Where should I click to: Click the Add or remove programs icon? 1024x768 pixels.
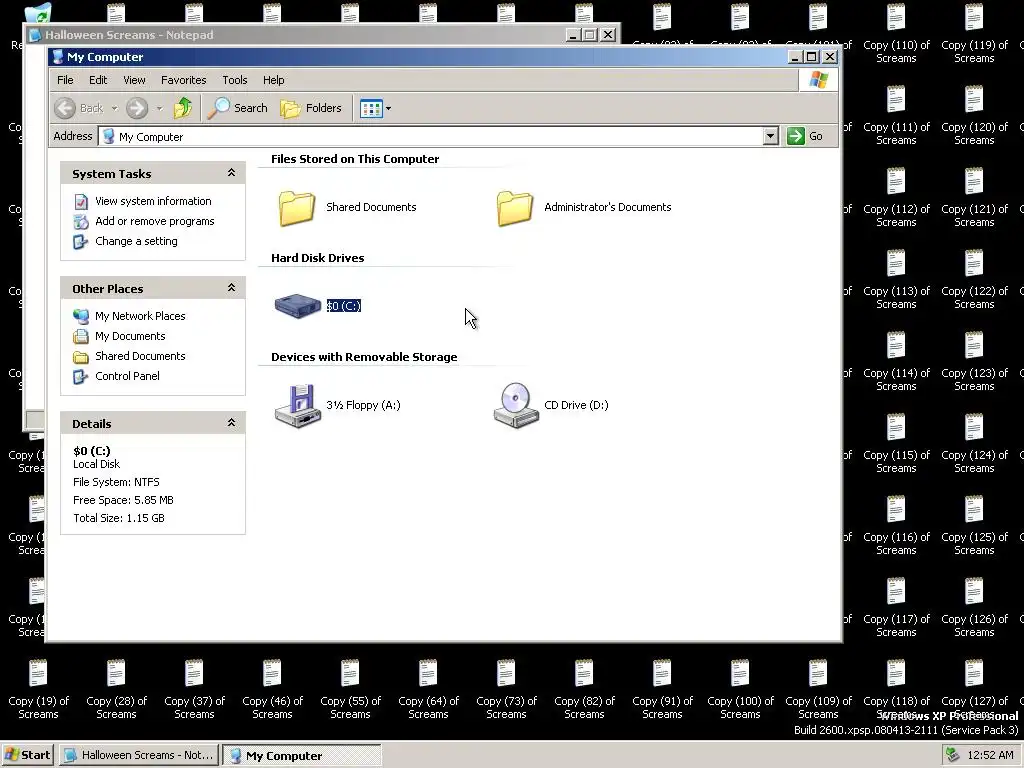click(81, 222)
